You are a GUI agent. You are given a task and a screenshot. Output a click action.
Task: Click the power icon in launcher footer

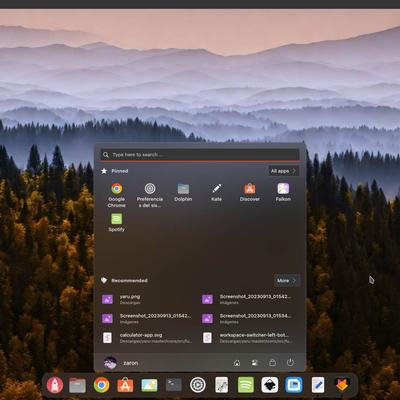pos(290,363)
